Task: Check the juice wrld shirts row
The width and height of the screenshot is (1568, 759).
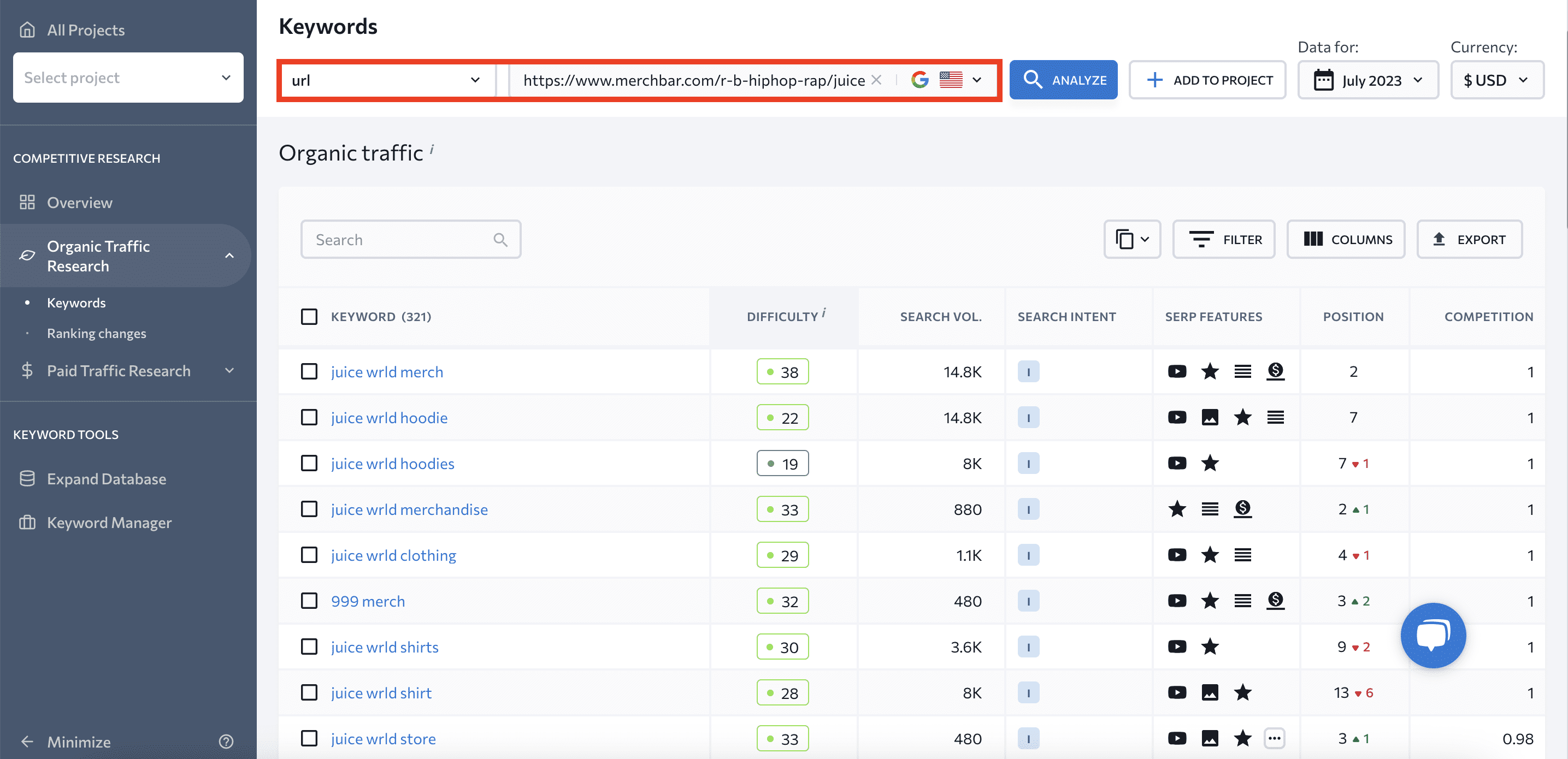Action: click(309, 647)
